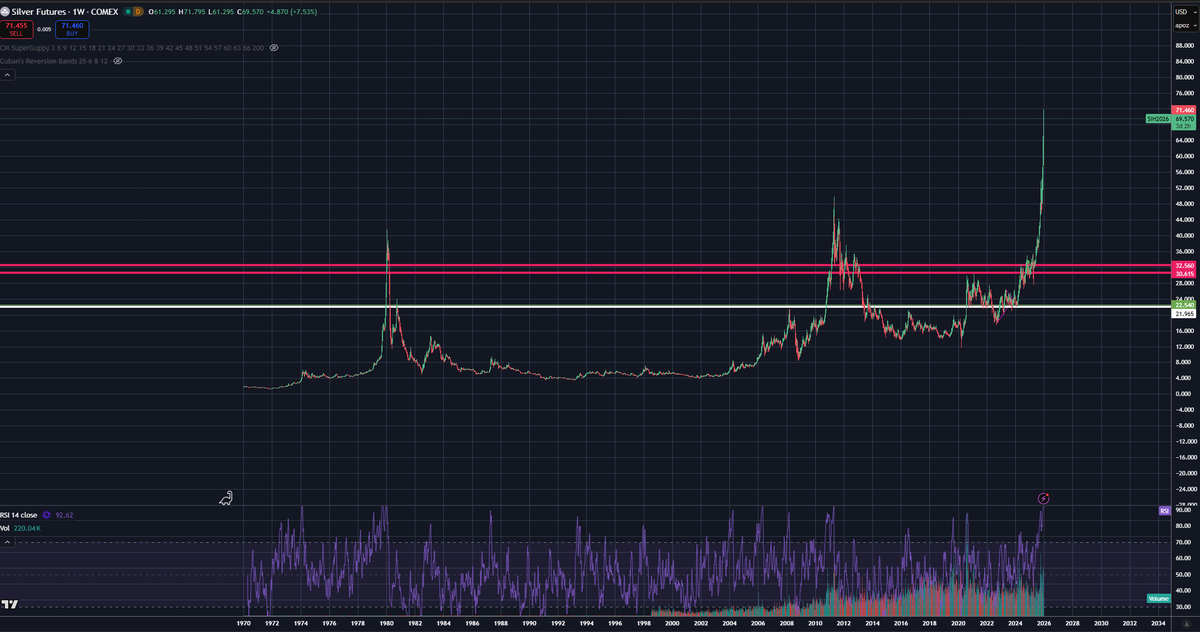Click the 2034 label on time axis
The width and height of the screenshot is (1200, 632).
[x=1158, y=623]
